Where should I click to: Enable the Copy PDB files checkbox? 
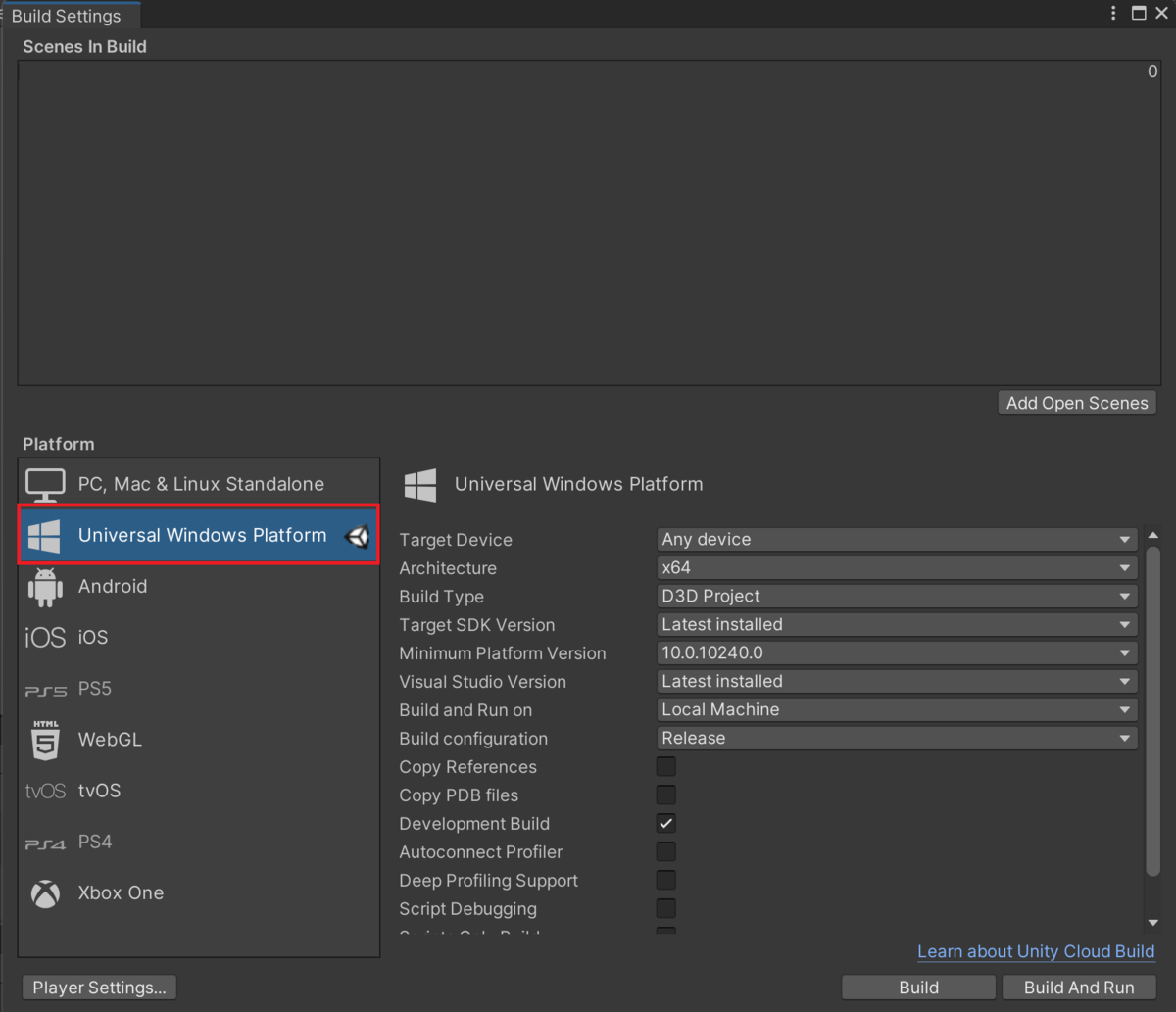pyautogui.click(x=666, y=795)
